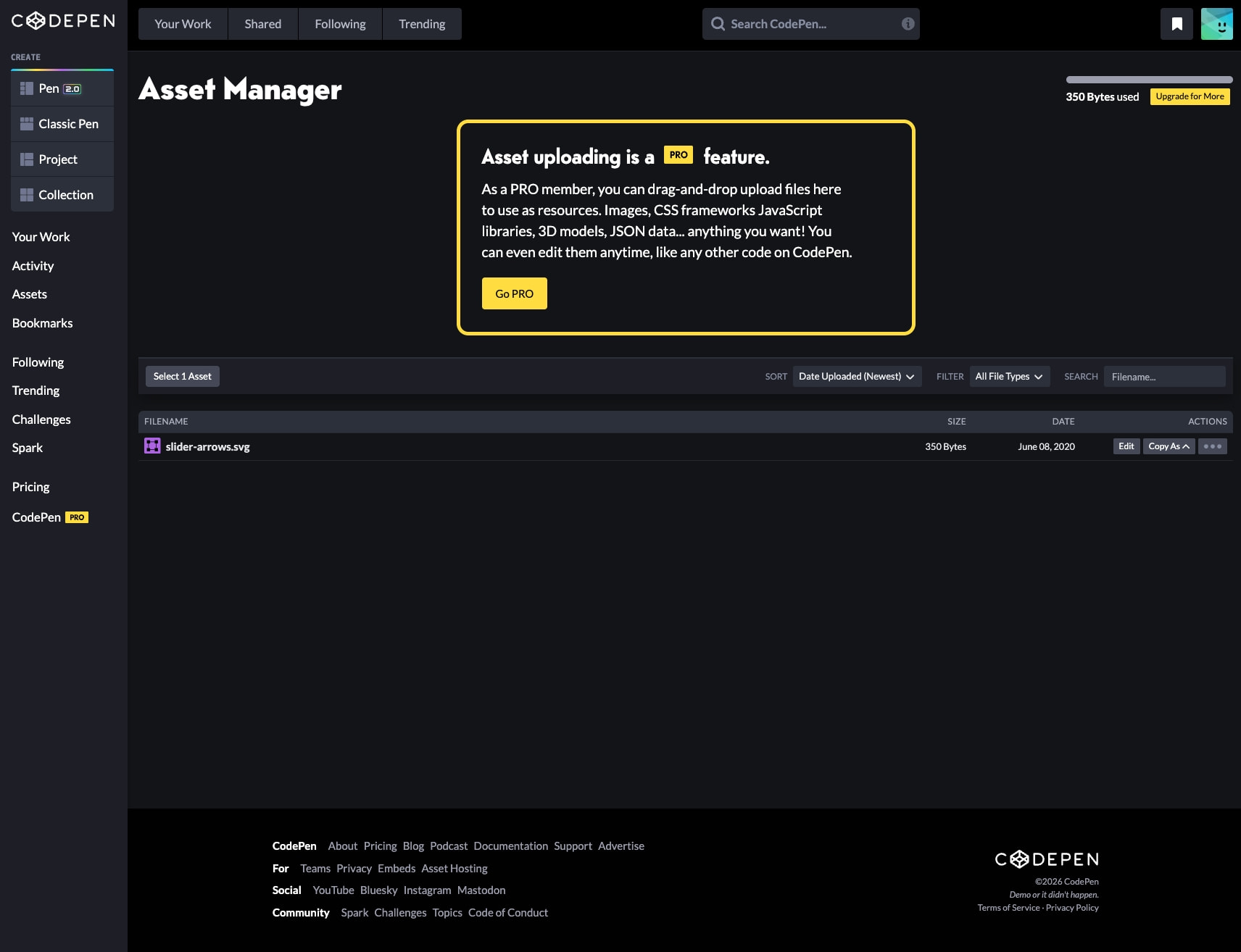The image size is (1241, 952).
Task: Open Challenges in the sidebar
Action: pyautogui.click(x=41, y=419)
